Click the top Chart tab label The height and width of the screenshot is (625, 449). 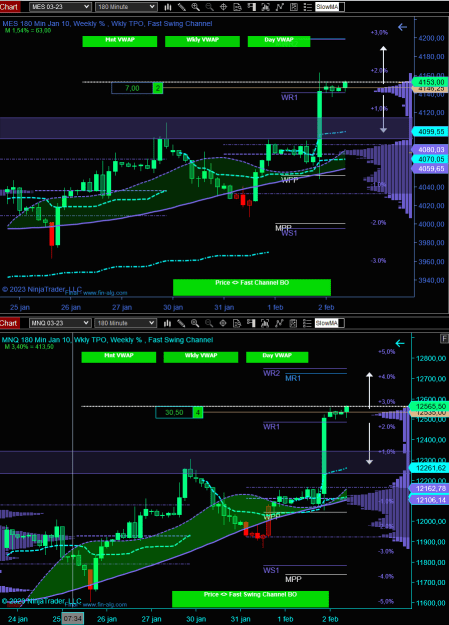tap(9, 7)
